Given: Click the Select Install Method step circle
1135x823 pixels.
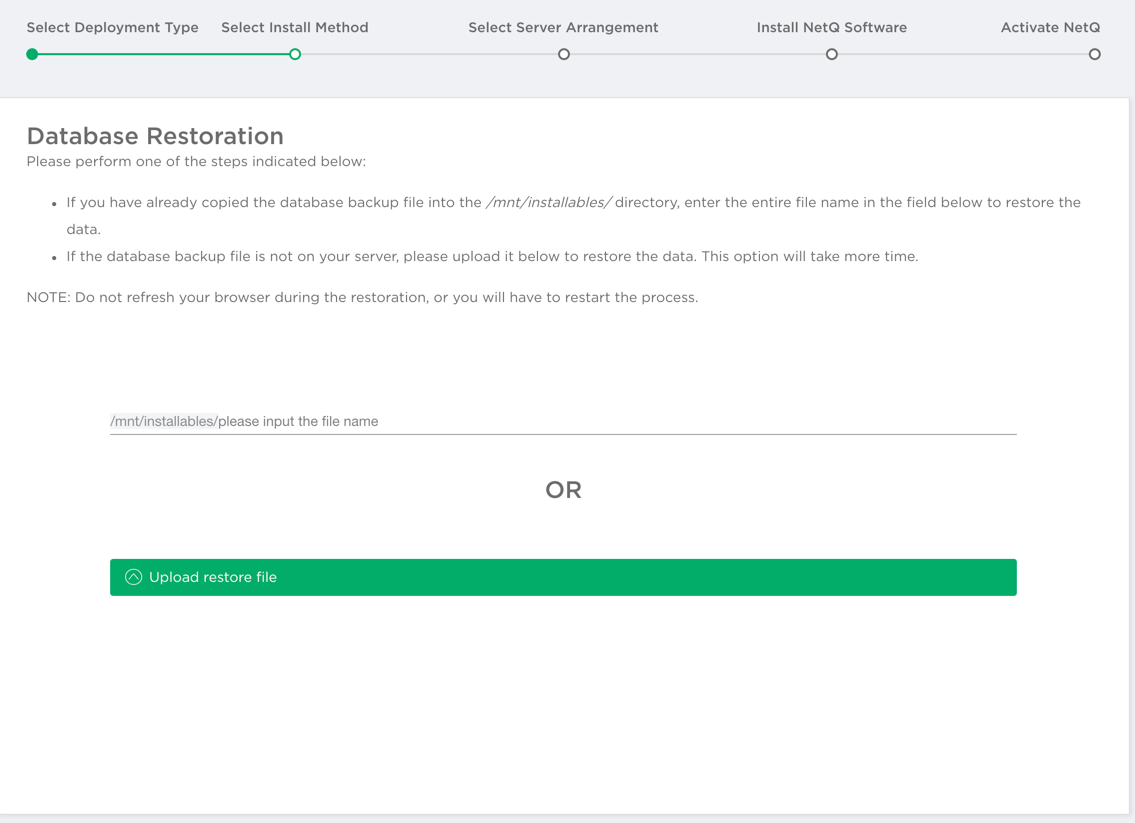Looking at the screenshot, I should pyautogui.click(x=295, y=54).
